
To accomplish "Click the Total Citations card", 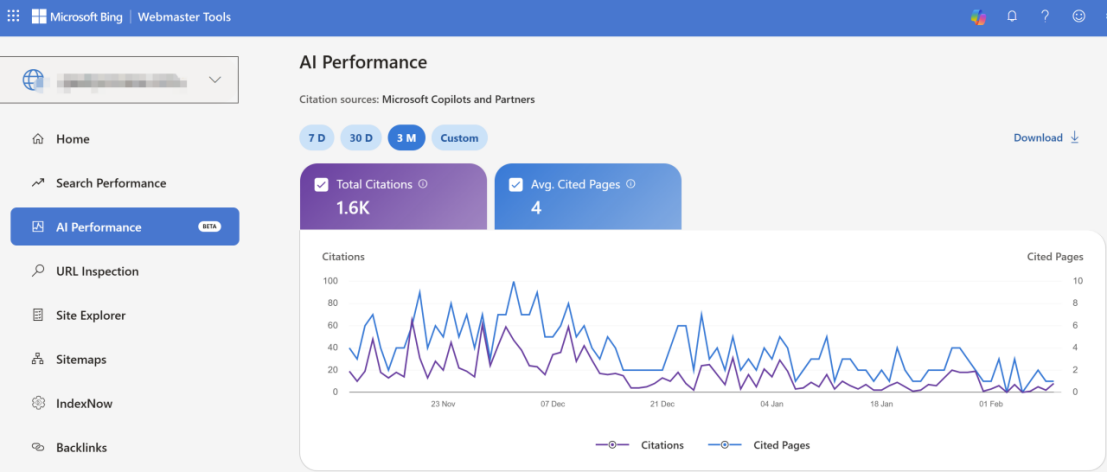I will (394, 196).
